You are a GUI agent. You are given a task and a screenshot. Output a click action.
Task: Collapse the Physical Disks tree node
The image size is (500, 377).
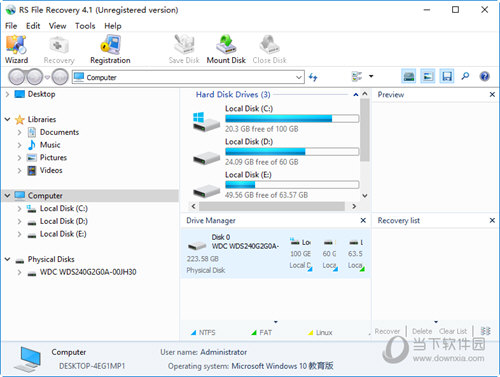pyautogui.click(x=7, y=259)
